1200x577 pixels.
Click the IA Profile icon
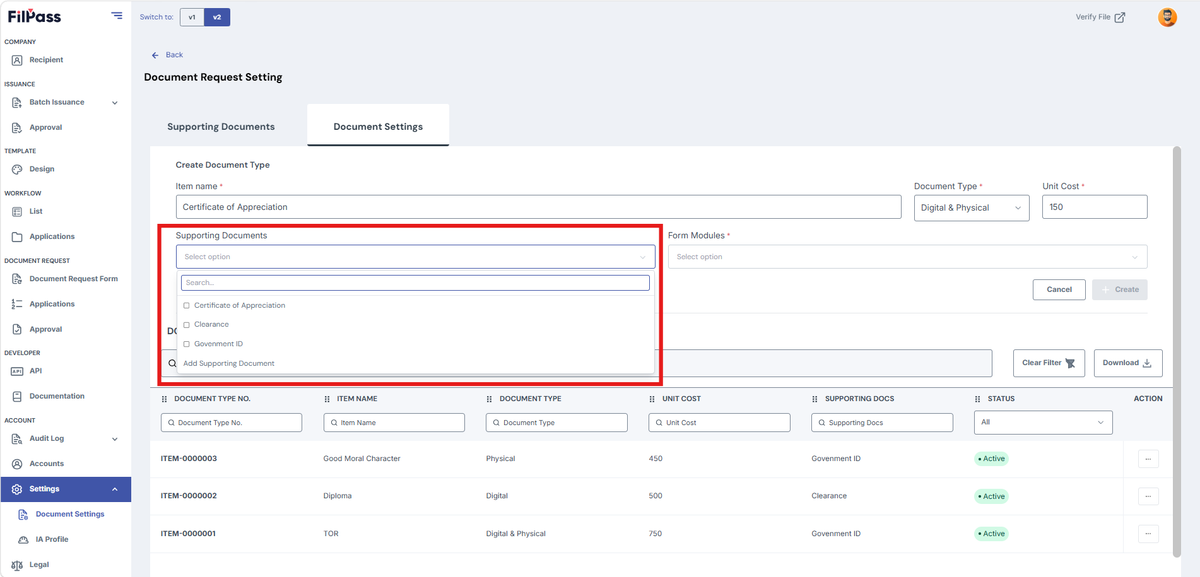(x=23, y=539)
